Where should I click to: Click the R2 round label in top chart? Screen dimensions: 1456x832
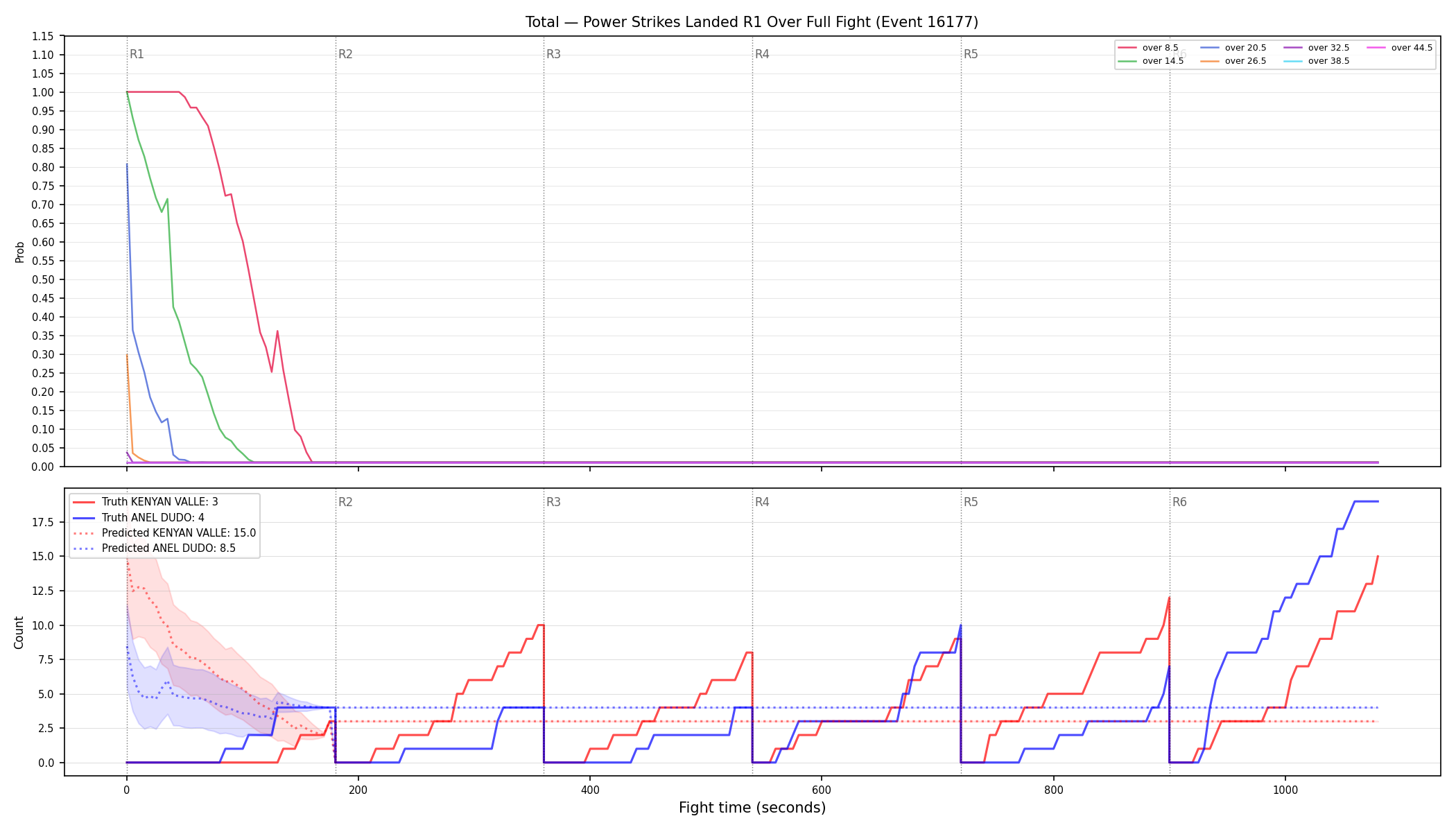(x=345, y=54)
